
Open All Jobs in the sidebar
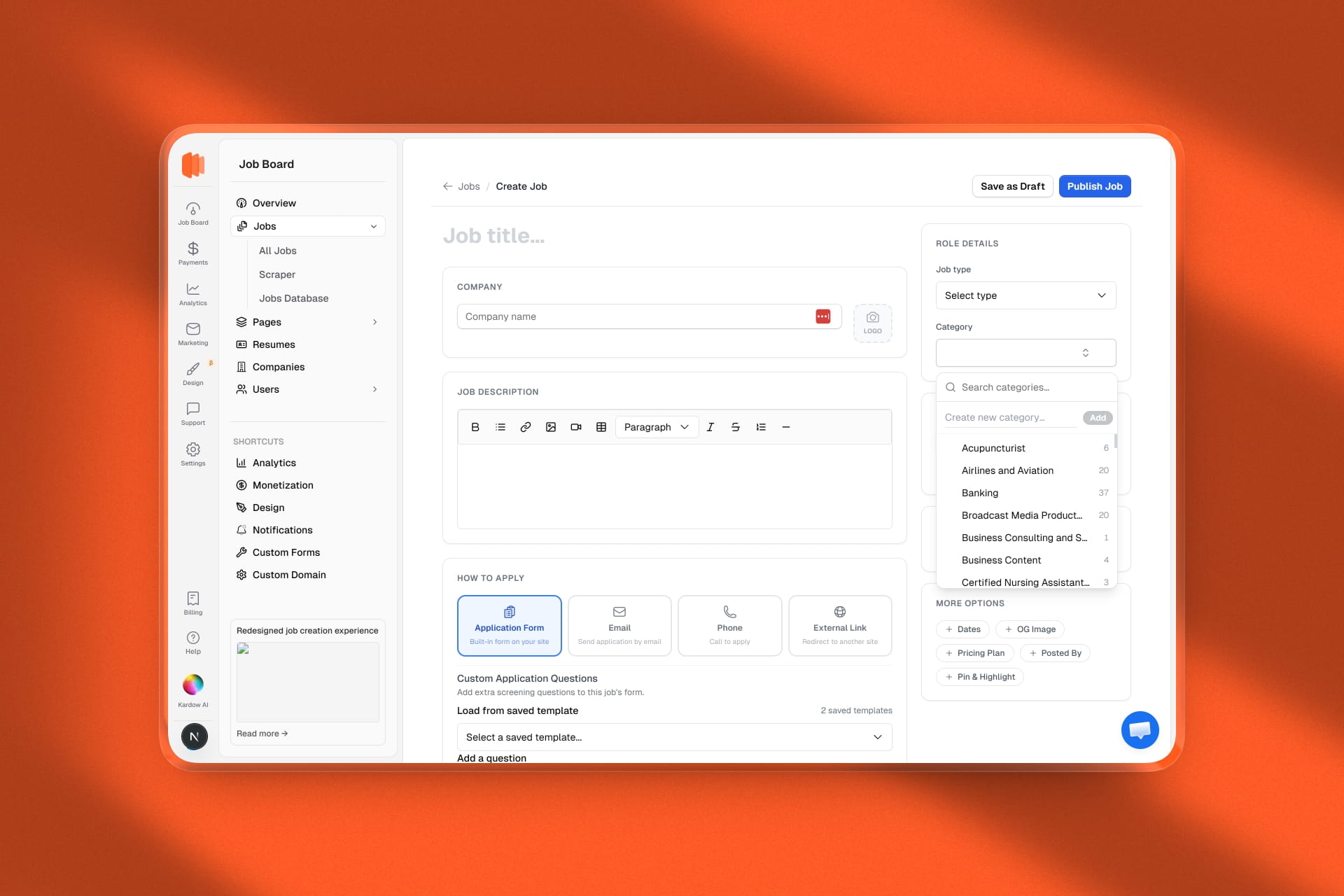click(278, 251)
